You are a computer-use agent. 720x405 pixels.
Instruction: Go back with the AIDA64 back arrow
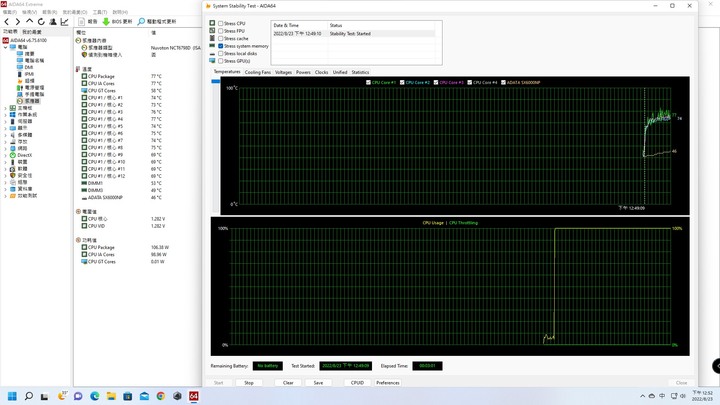tap(6, 22)
